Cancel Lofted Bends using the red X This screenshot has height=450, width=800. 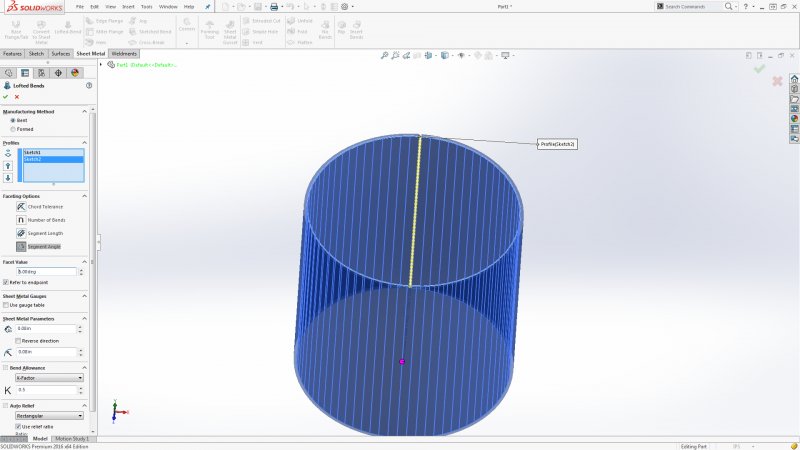[x=17, y=97]
